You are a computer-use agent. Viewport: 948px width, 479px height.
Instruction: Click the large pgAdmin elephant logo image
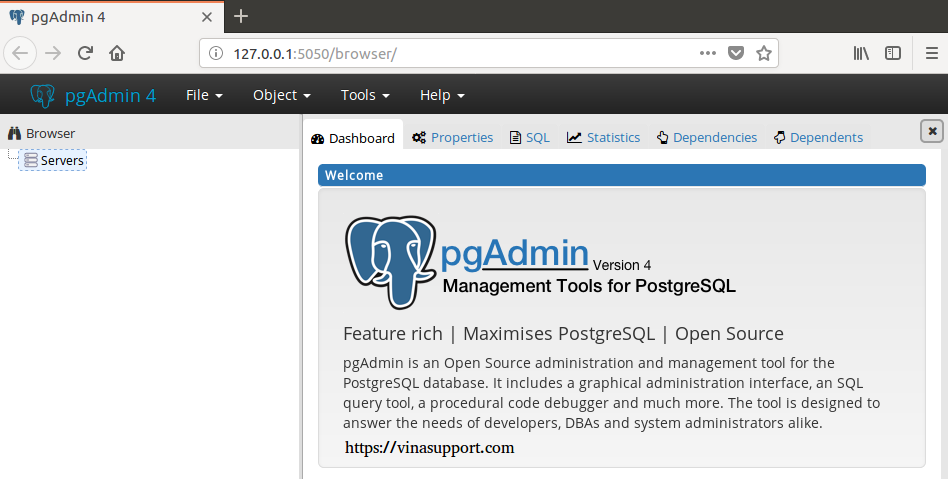click(391, 262)
